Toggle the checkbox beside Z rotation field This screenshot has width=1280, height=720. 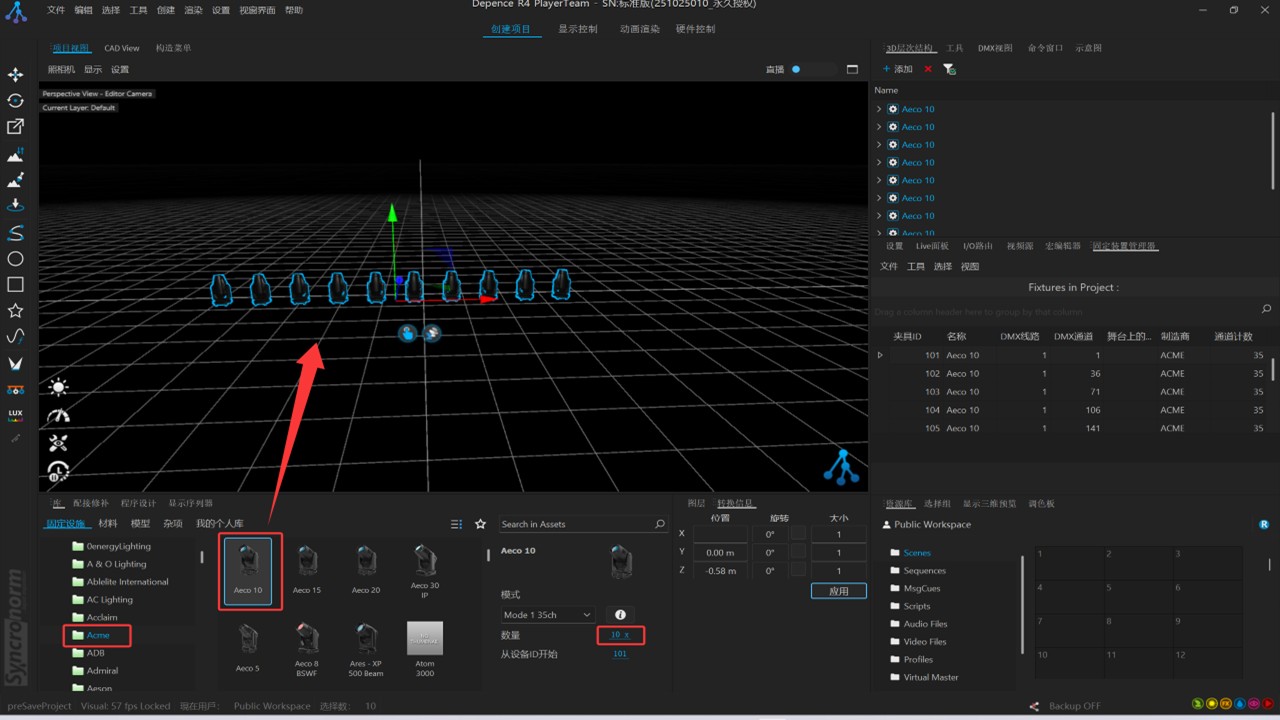point(798,571)
